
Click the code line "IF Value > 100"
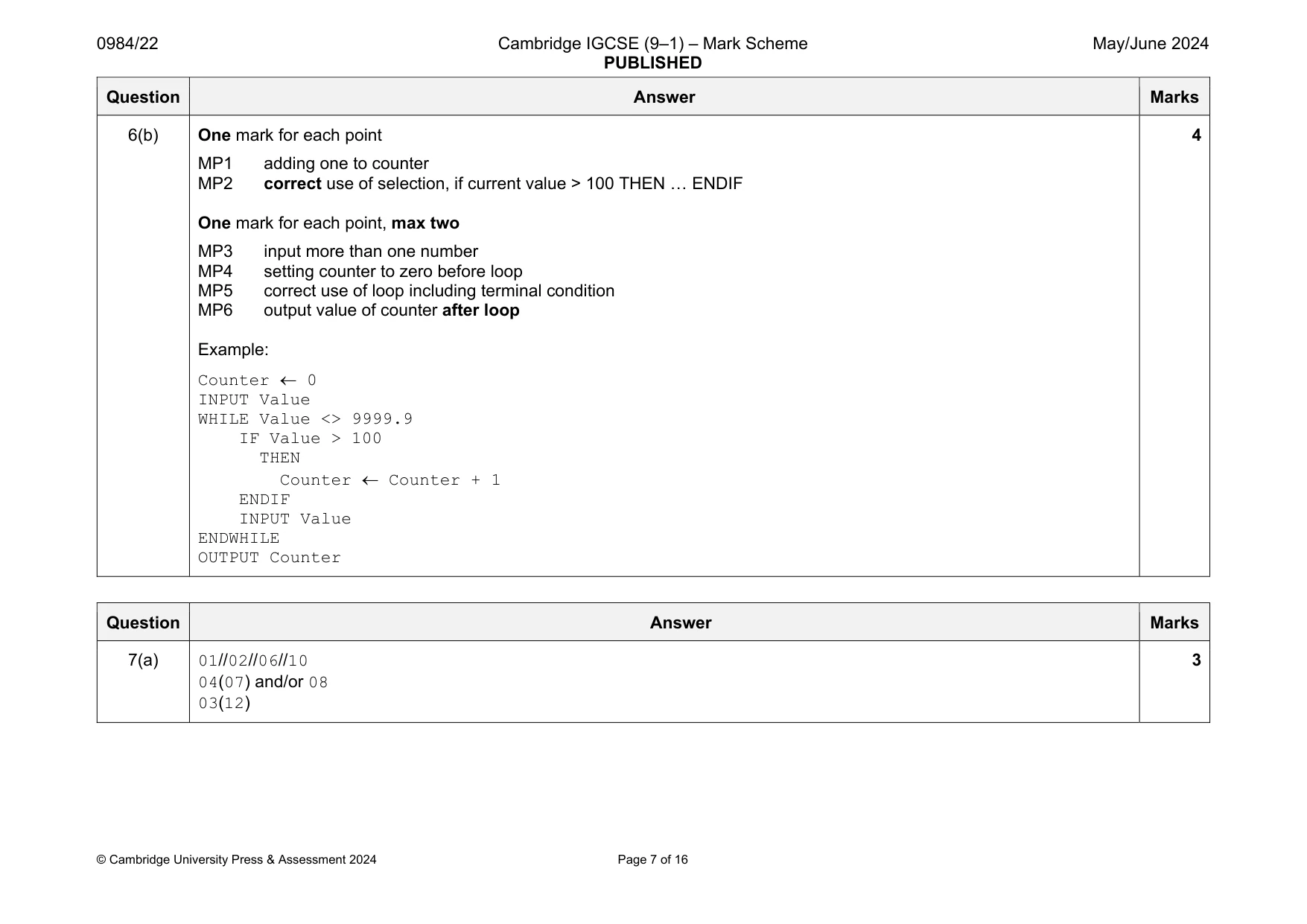[x=311, y=439]
